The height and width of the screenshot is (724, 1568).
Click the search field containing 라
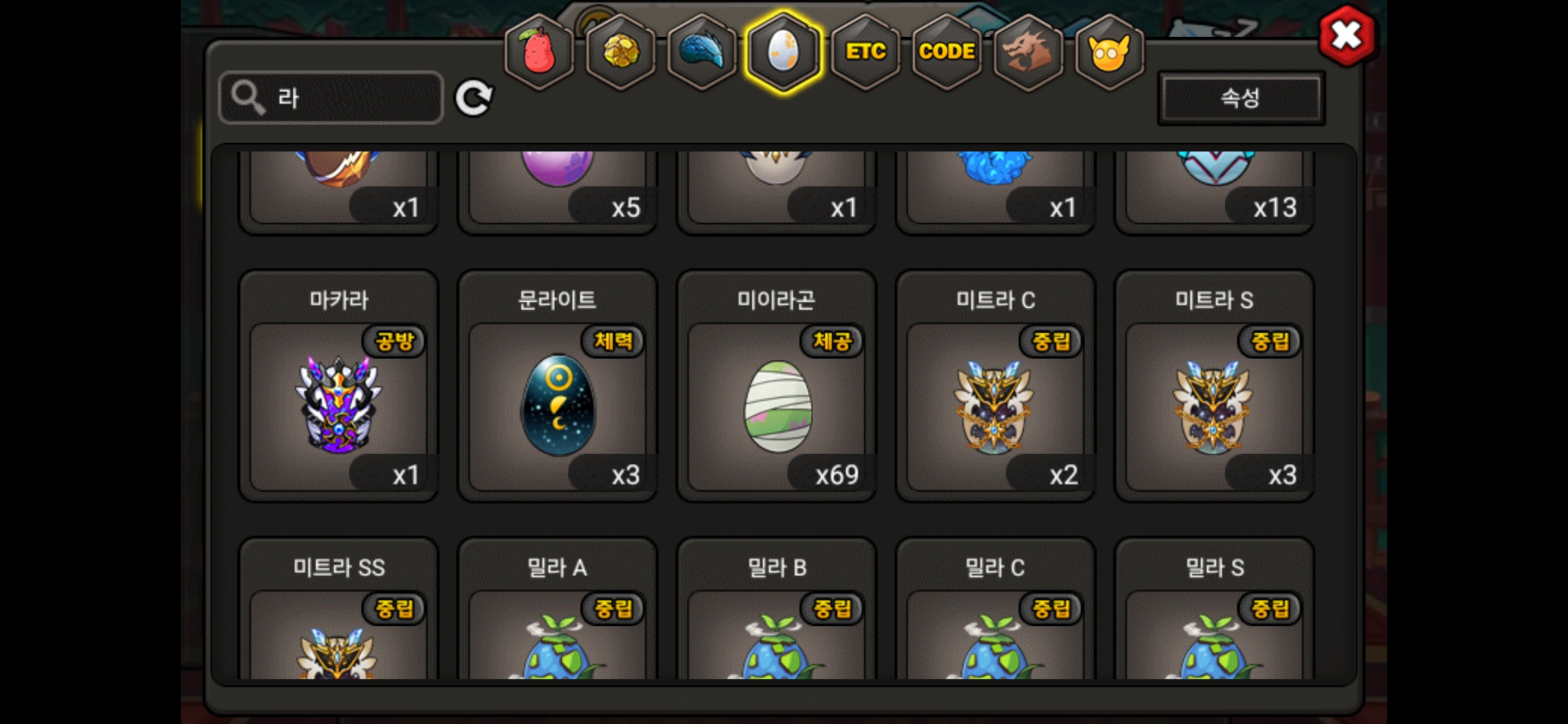tap(331, 98)
